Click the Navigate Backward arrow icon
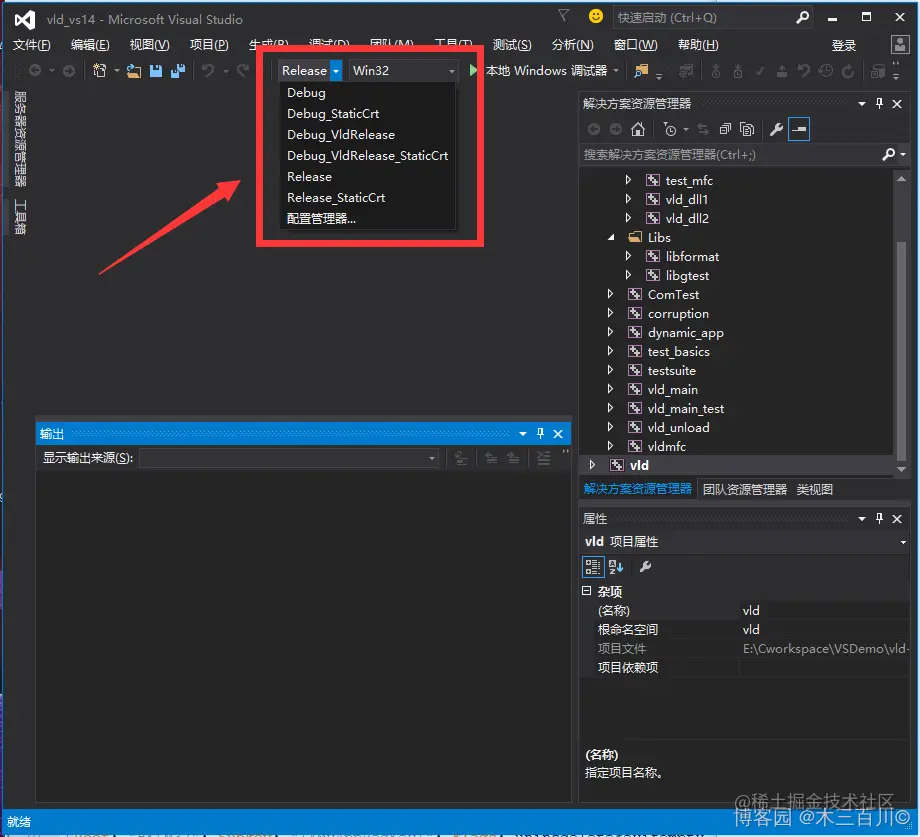Screen dimensions: 920x837 pyautogui.click(x=35, y=71)
